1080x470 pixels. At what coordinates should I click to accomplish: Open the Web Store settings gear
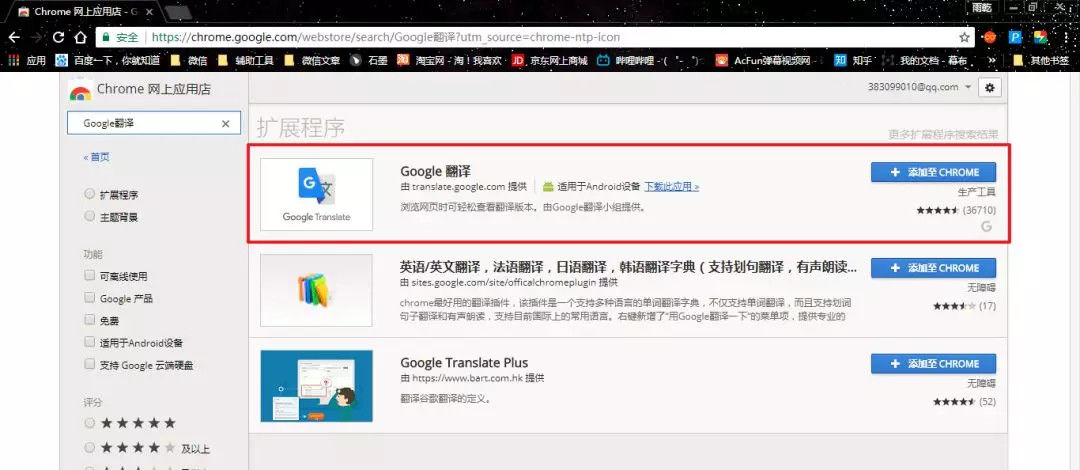(x=990, y=88)
